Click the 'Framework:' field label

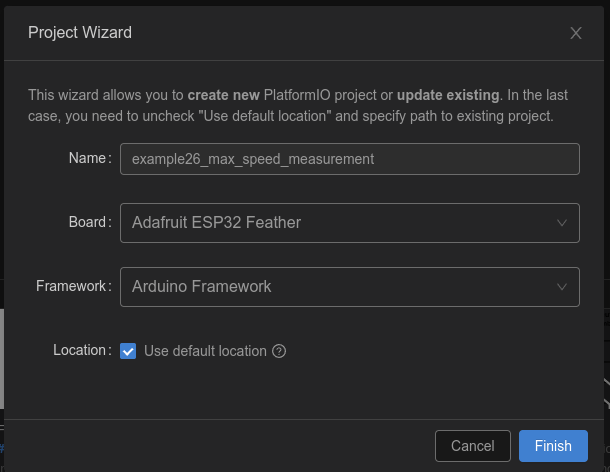coord(73,286)
